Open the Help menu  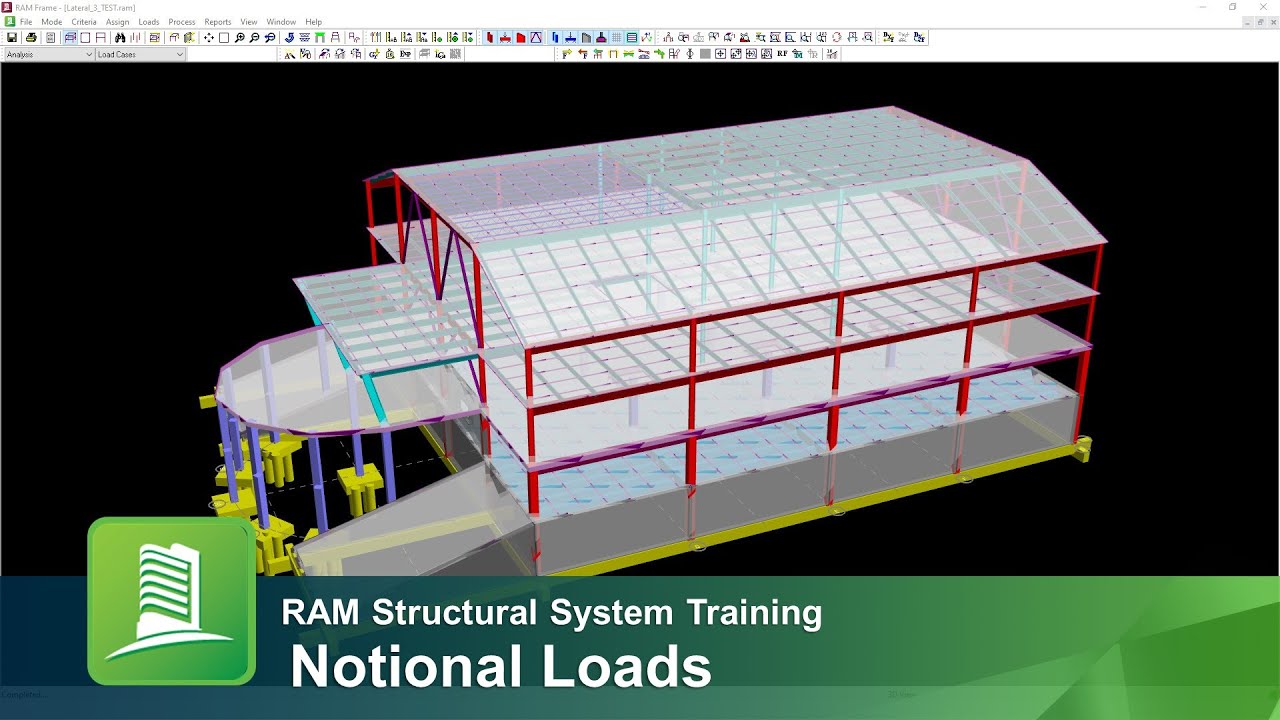point(313,21)
